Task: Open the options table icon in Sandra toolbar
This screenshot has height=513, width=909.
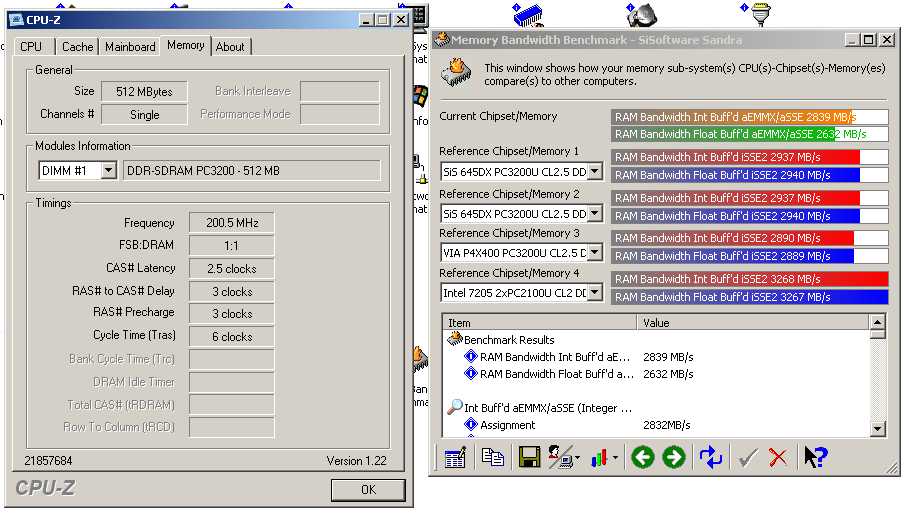Action: (454, 457)
